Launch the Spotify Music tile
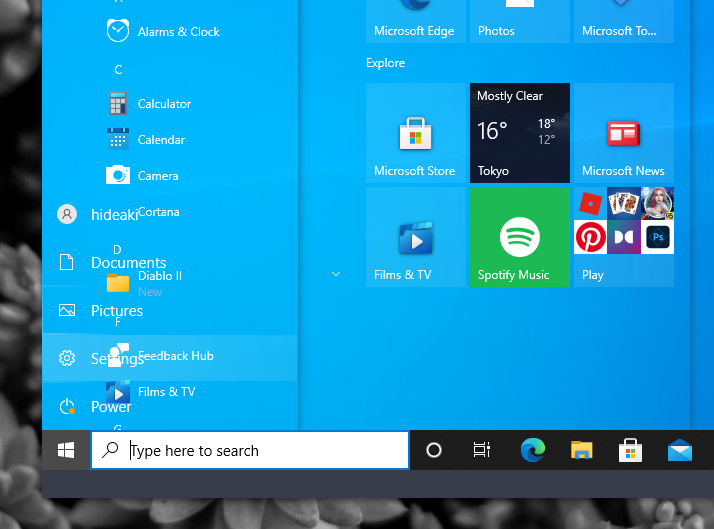Screen dimensions: 714x529 coord(520,237)
